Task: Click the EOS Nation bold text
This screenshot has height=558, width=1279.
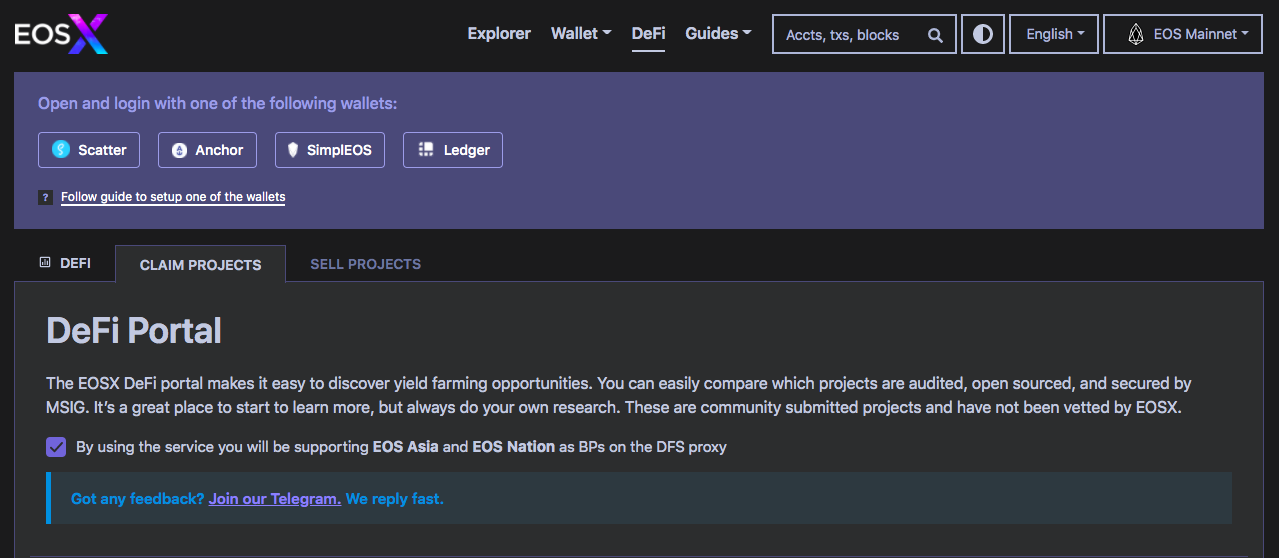Action: (x=513, y=447)
